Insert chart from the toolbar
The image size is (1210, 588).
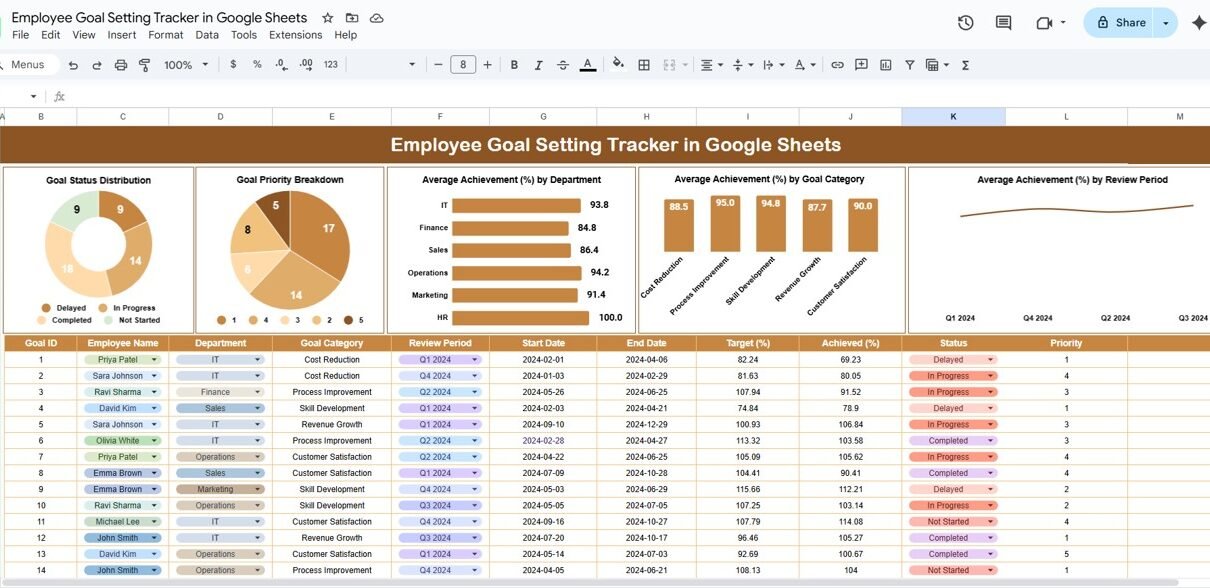(x=885, y=65)
